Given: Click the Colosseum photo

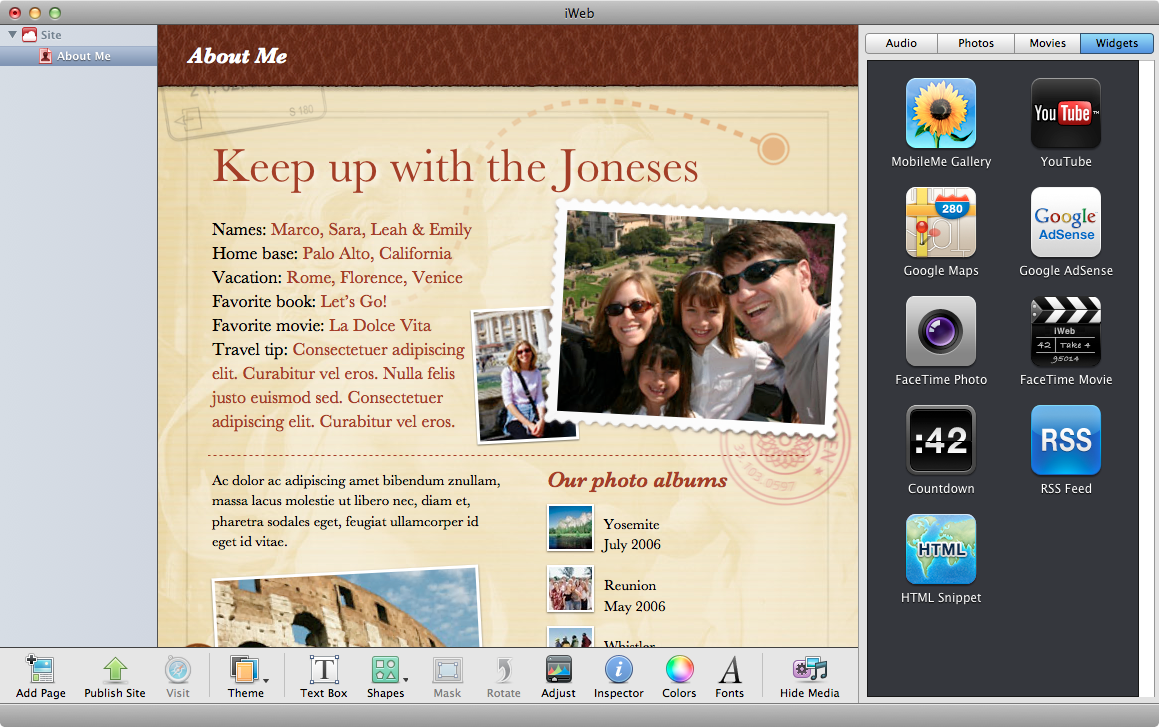Looking at the screenshot, I should pos(347,608).
